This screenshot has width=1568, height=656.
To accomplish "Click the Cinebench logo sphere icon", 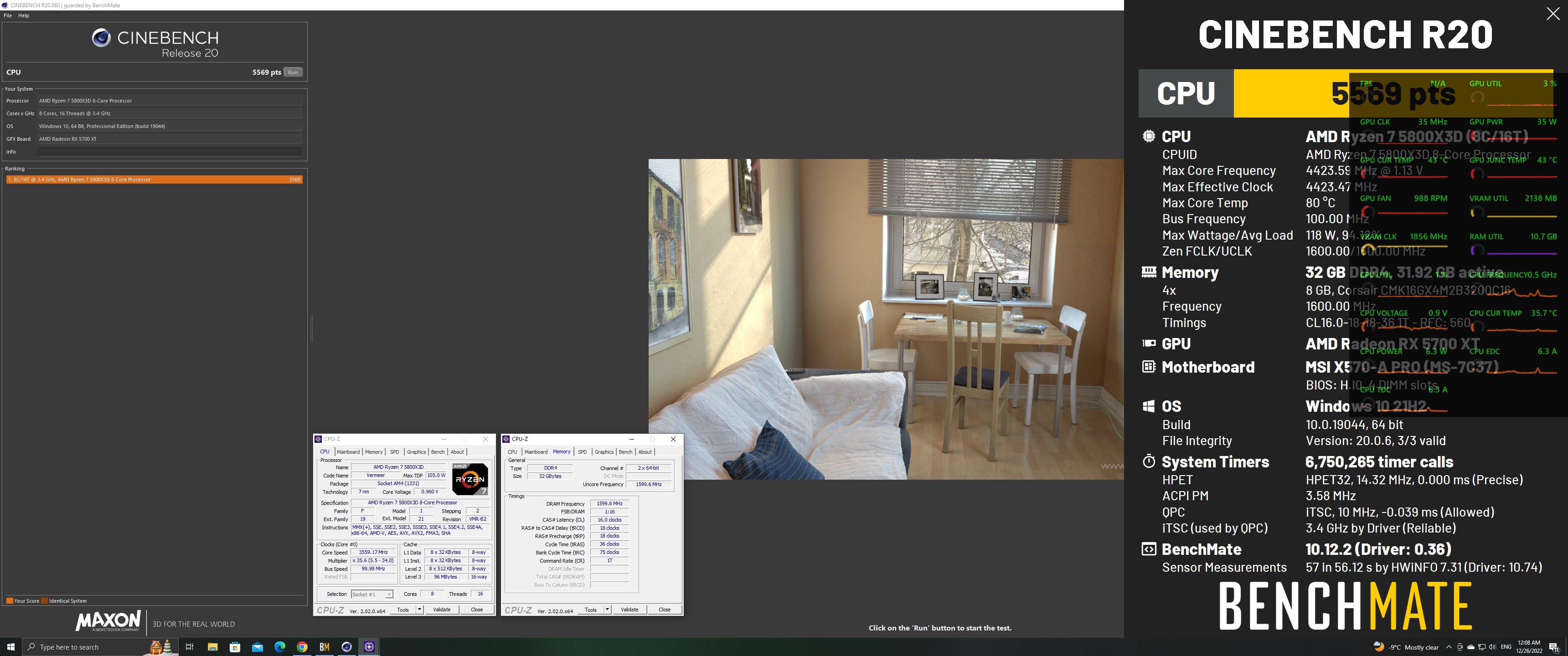I will pos(101,38).
